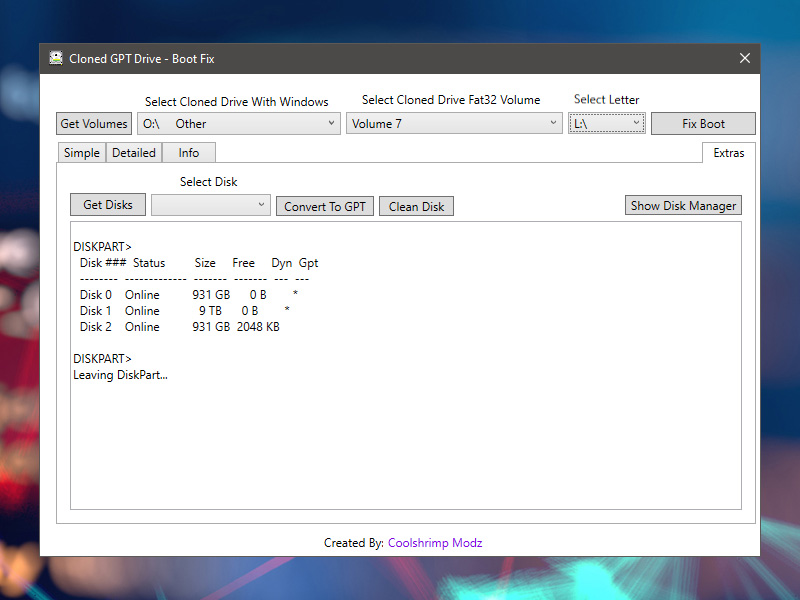
Task: Select the Extras tab
Action: 728,153
